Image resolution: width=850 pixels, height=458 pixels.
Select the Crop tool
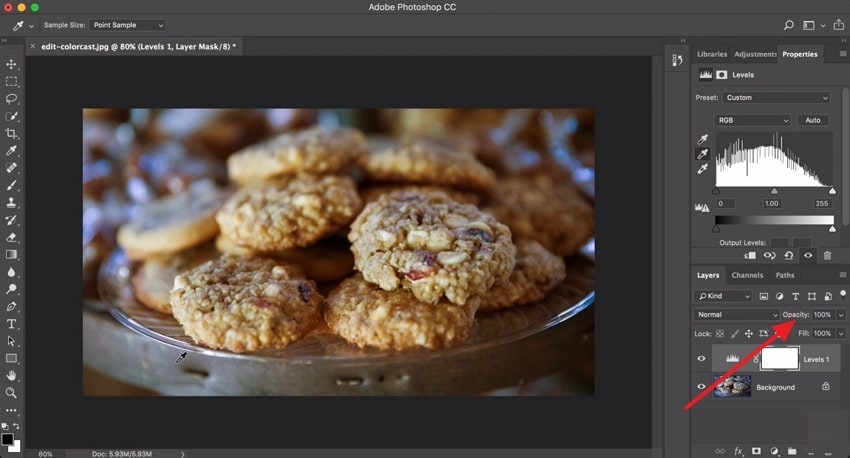(x=11, y=133)
